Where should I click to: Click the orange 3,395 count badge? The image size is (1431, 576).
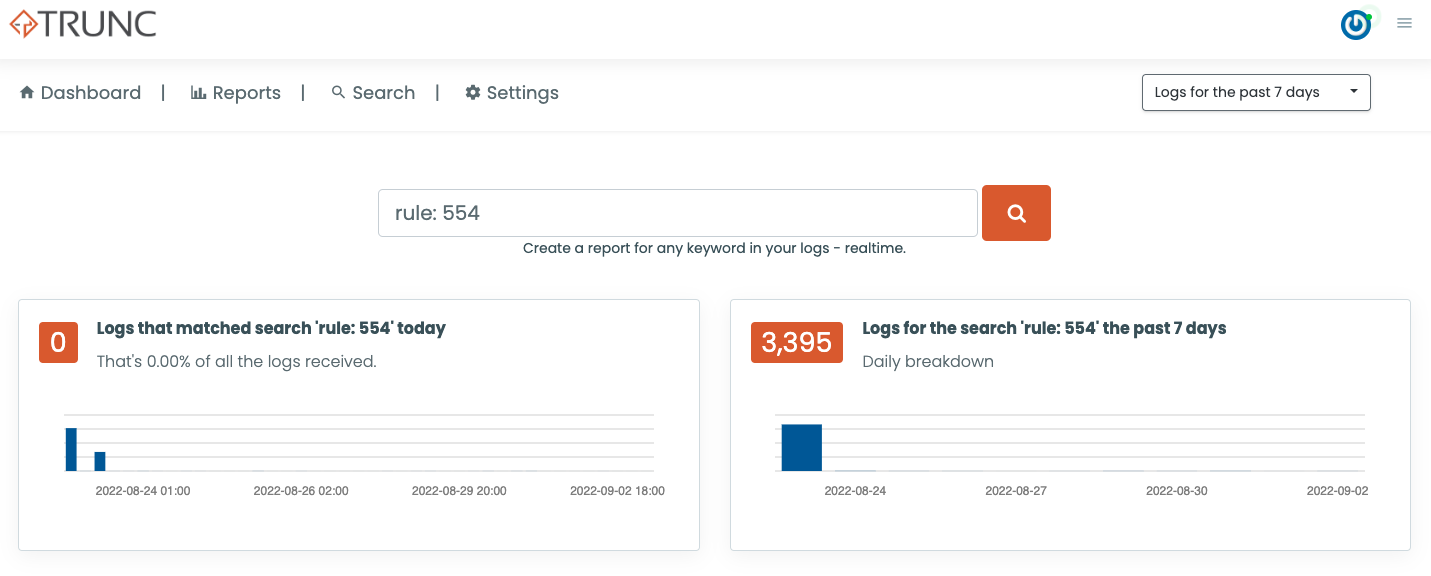[797, 342]
